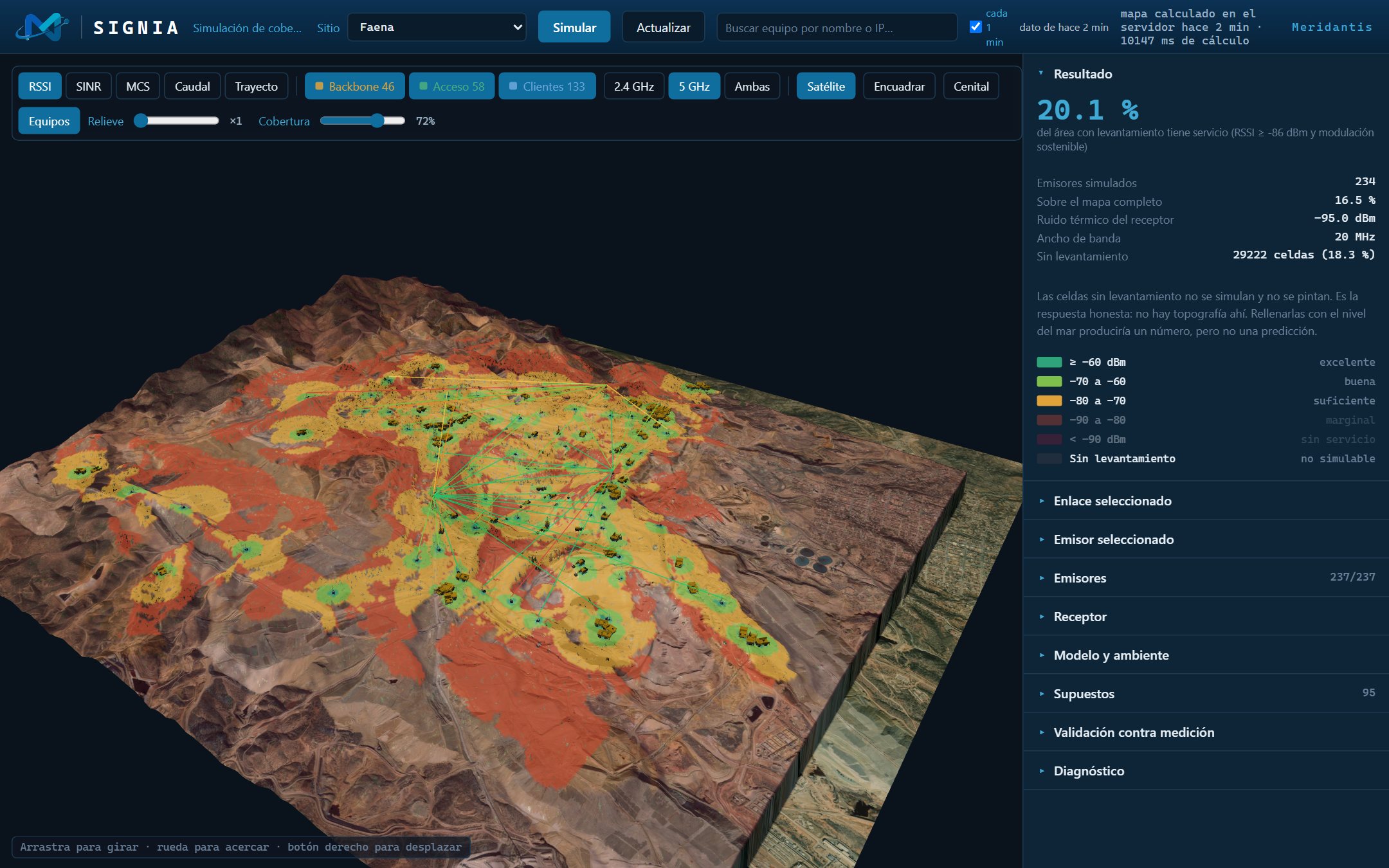Select Ambas frequency bands
Image resolution: width=1389 pixels, height=868 pixels.
tap(752, 86)
